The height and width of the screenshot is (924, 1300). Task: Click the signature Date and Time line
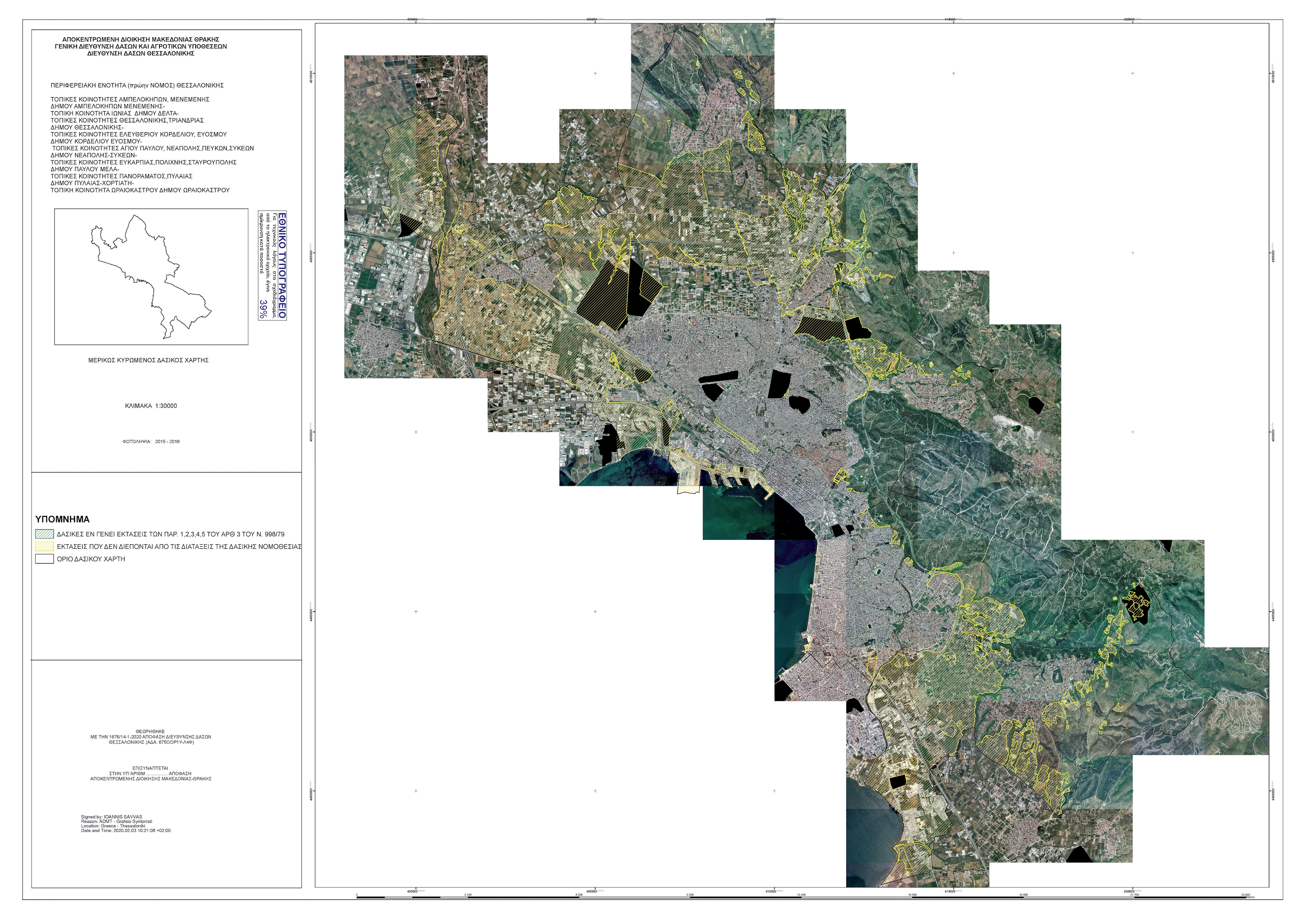click(x=125, y=830)
